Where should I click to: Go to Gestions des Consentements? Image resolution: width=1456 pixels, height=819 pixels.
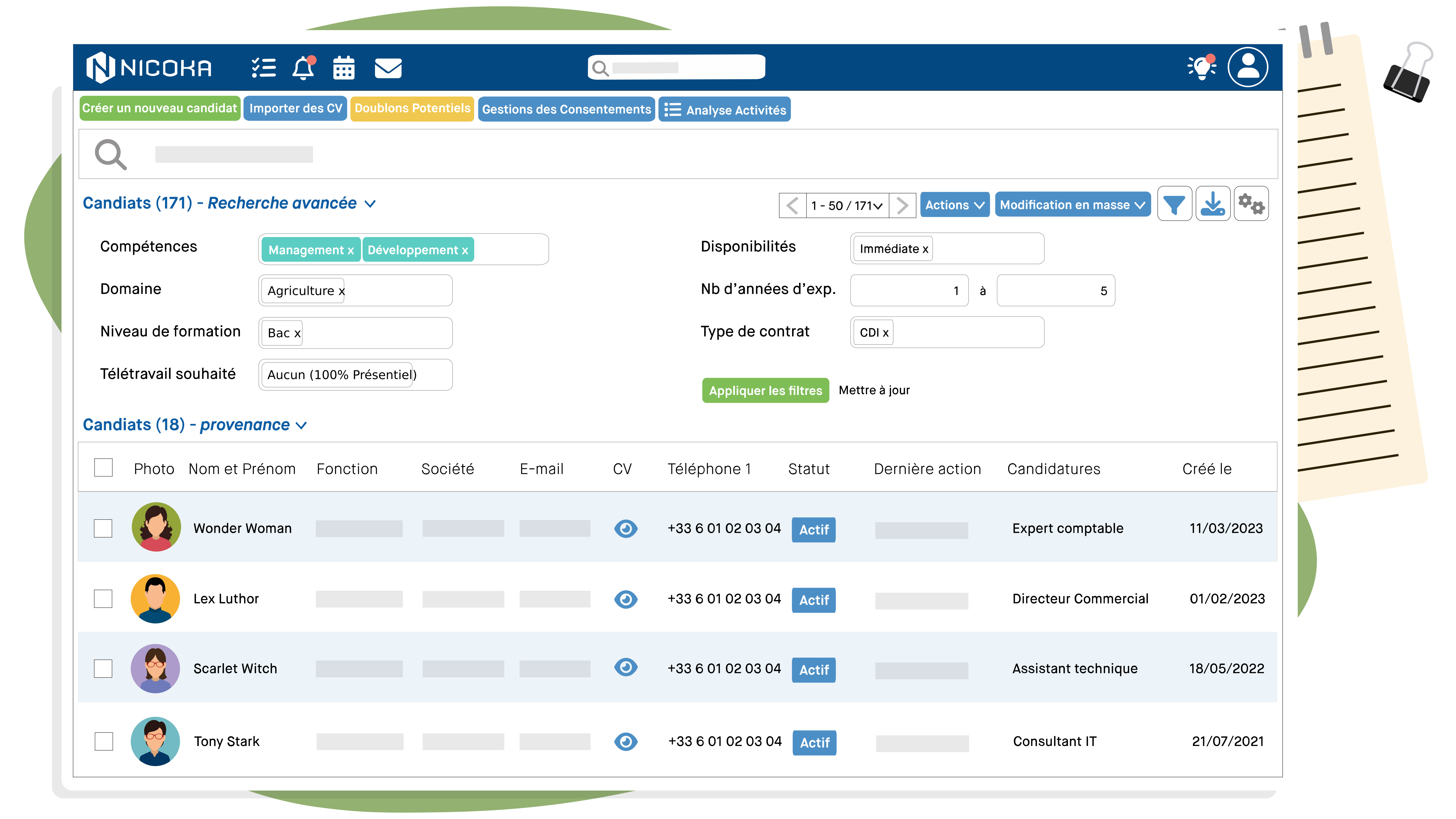click(566, 109)
